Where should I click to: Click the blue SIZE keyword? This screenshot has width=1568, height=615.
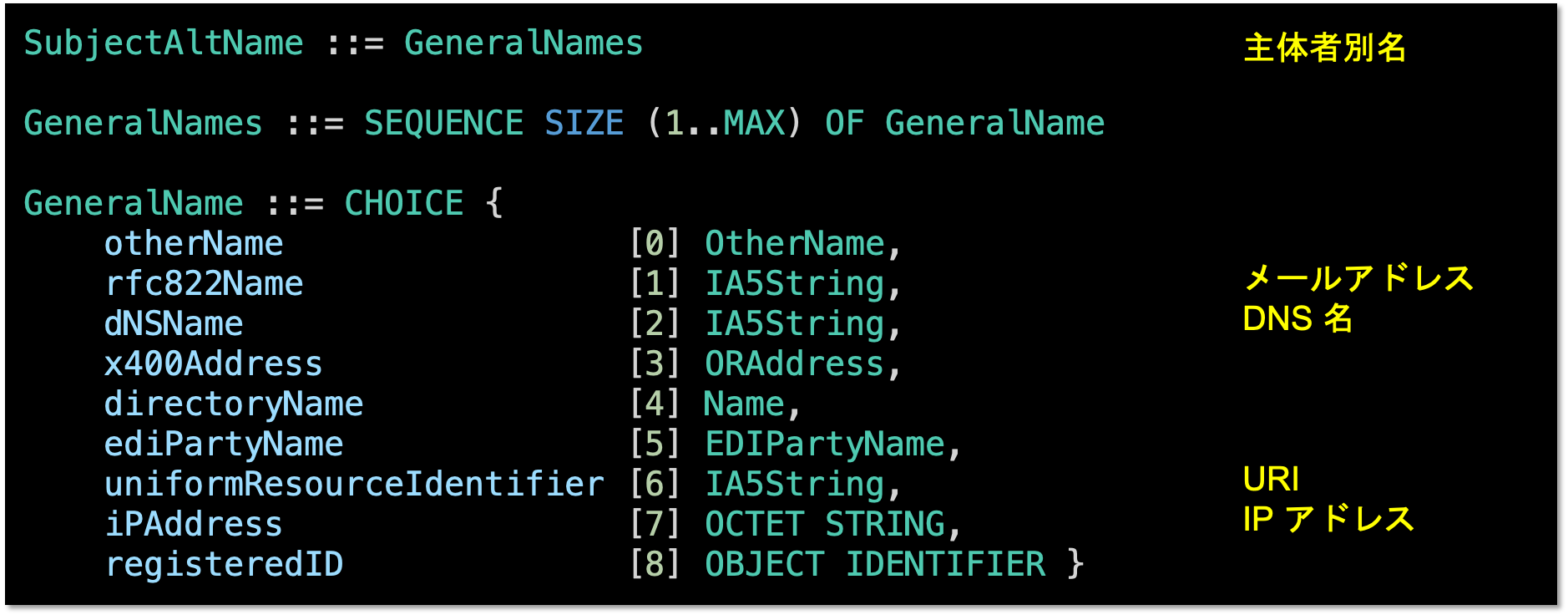tap(584, 124)
